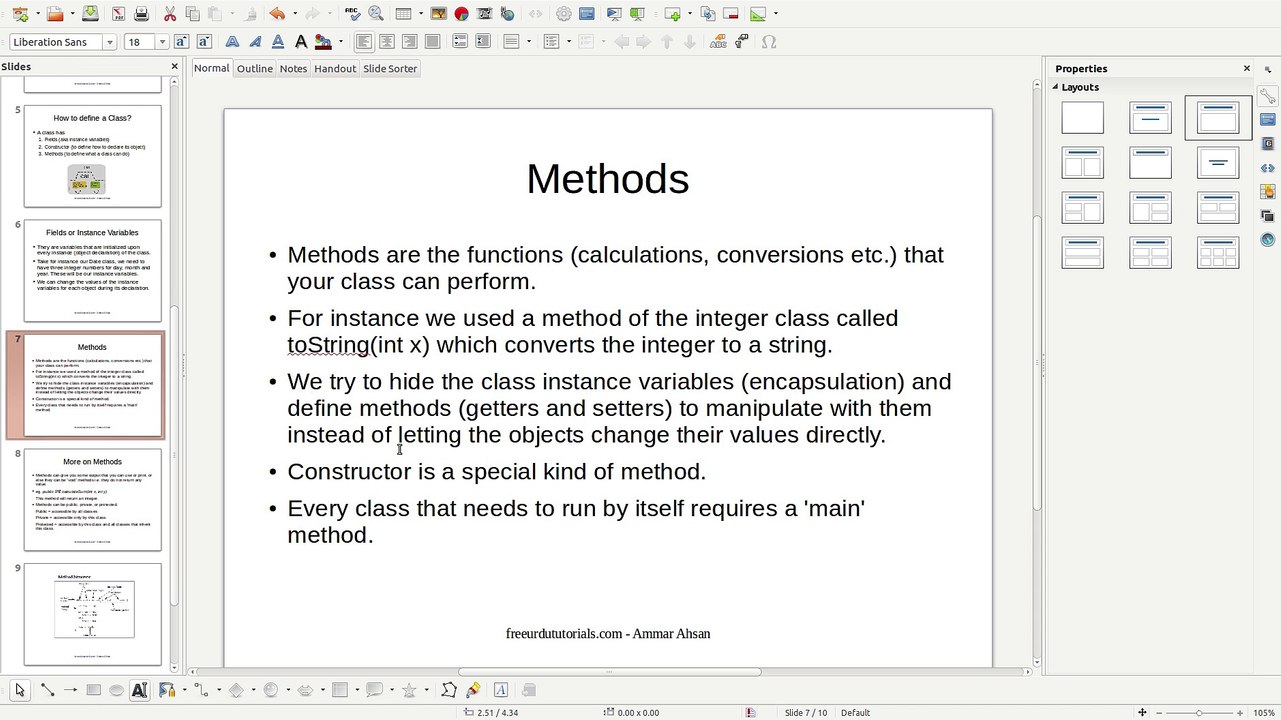Increase font size icon
The image size is (1281, 720).
pyautogui.click(x=181, y=42)
